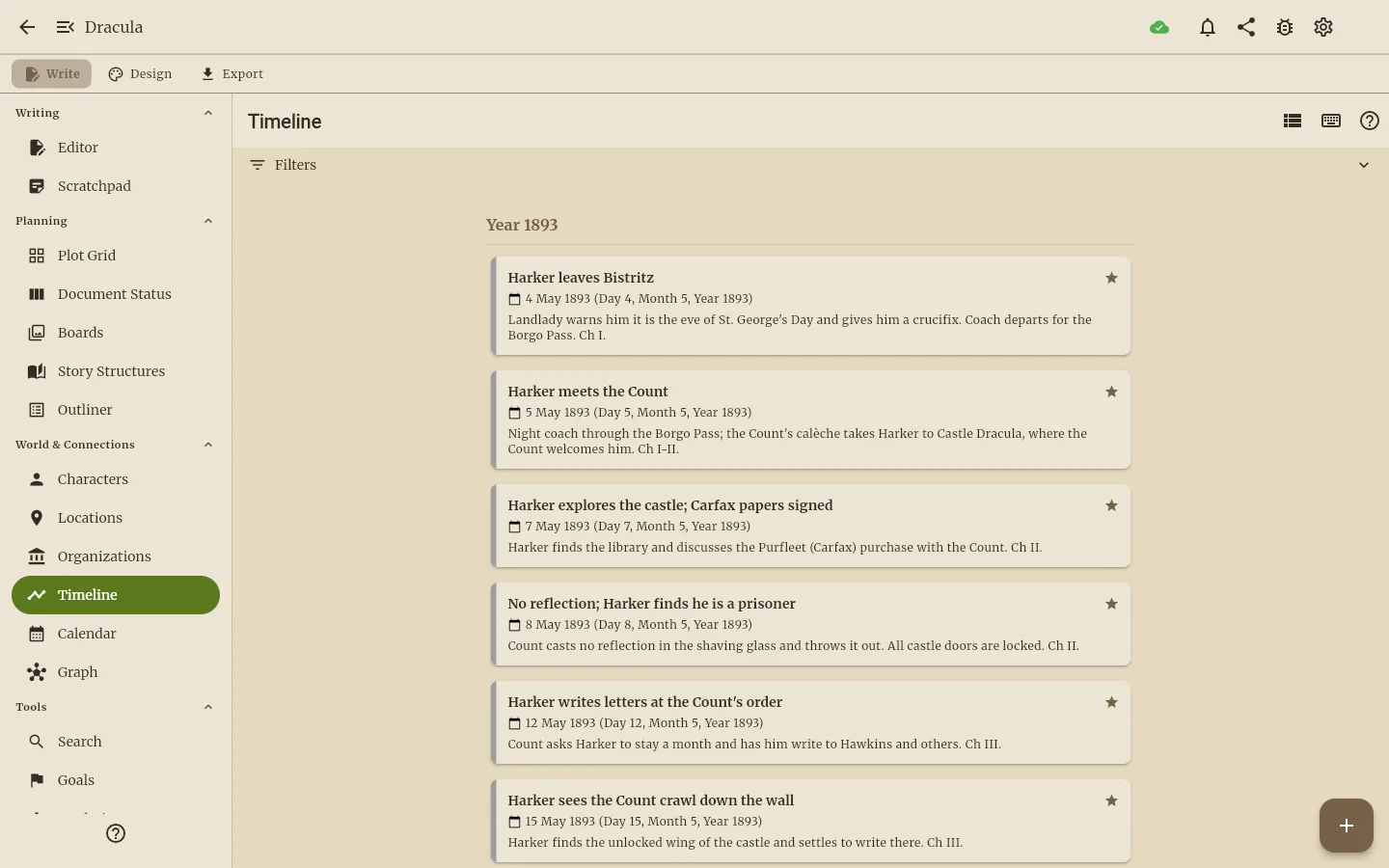Open notifications bell
Screen dimensions: 1389x868
pos(1208,27)
